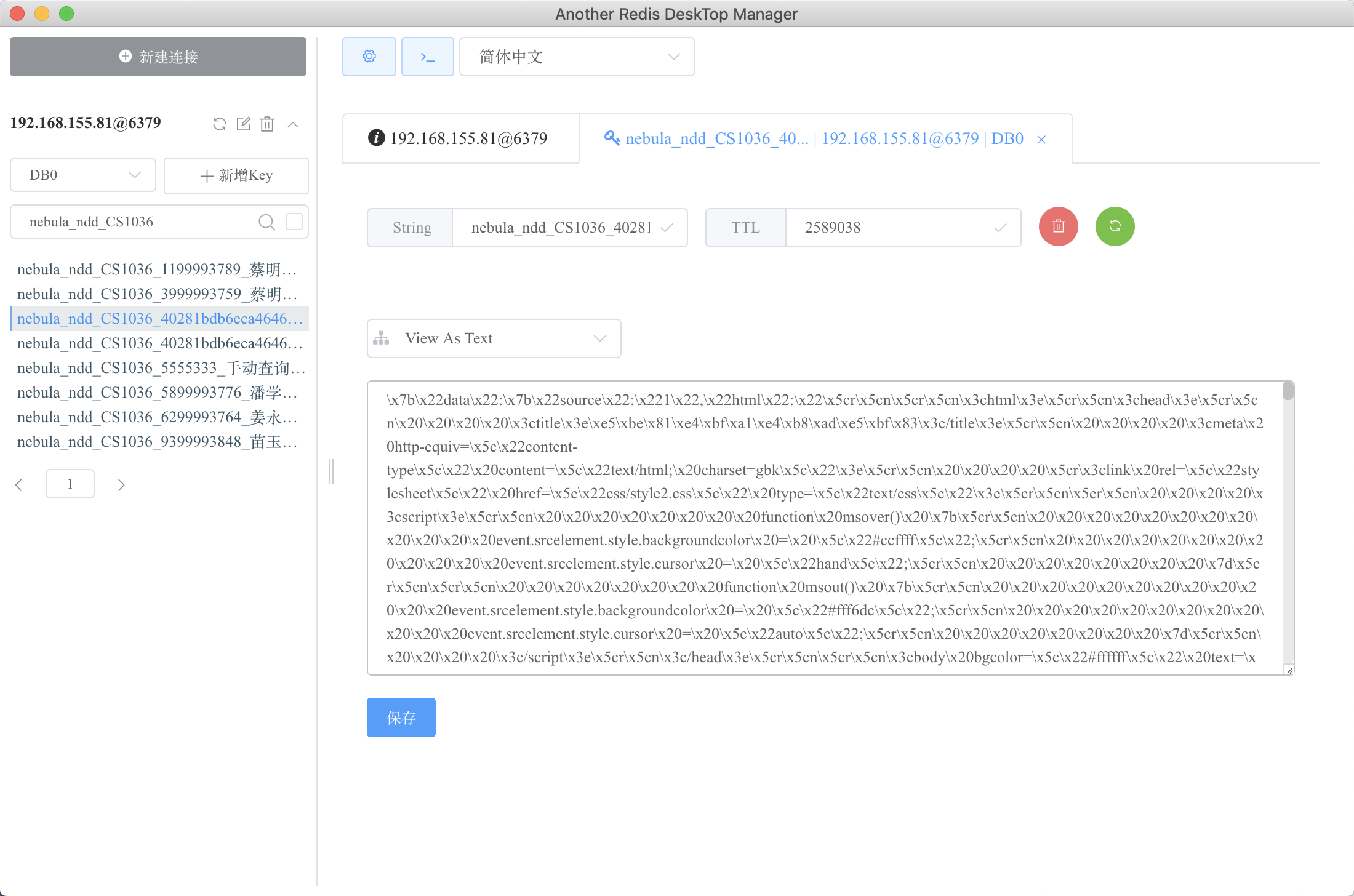The image size is (1354, 896).
Task: Collapse the connection tree with chevron
Action: (x=293, y=124)
